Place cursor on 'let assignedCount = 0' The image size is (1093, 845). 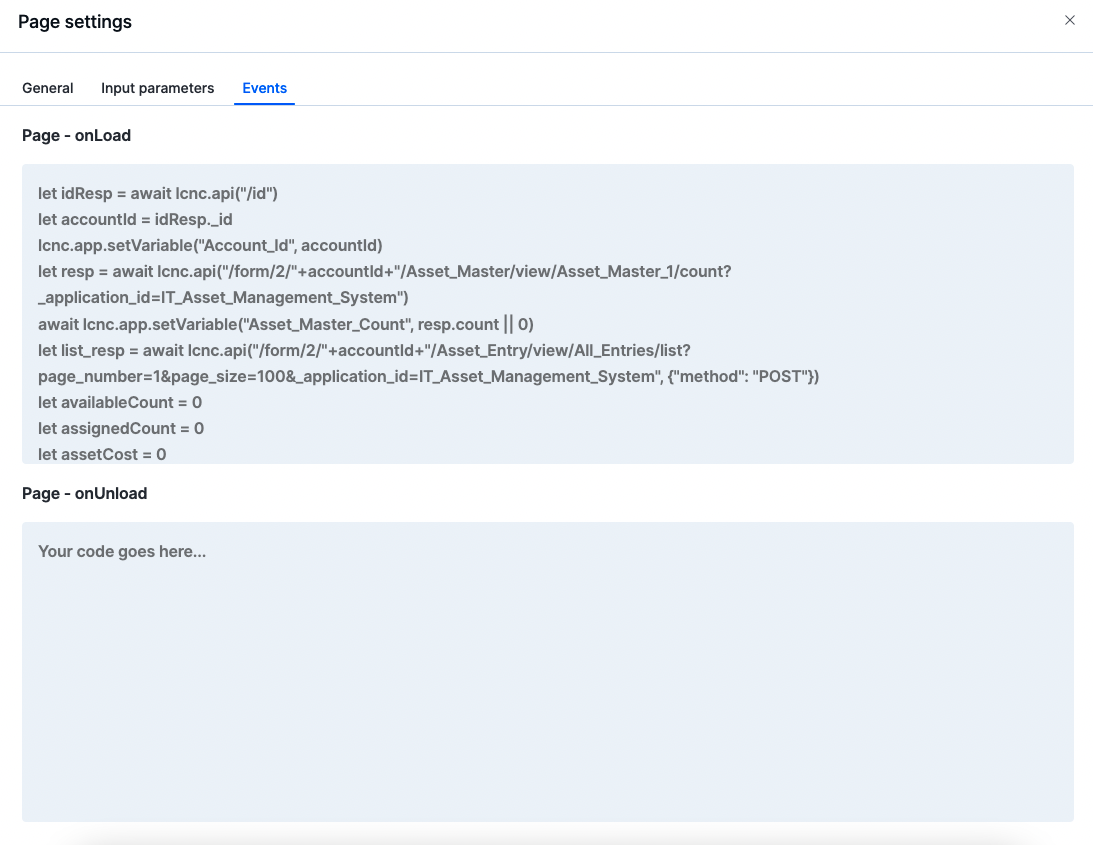(x=121, y=428)
